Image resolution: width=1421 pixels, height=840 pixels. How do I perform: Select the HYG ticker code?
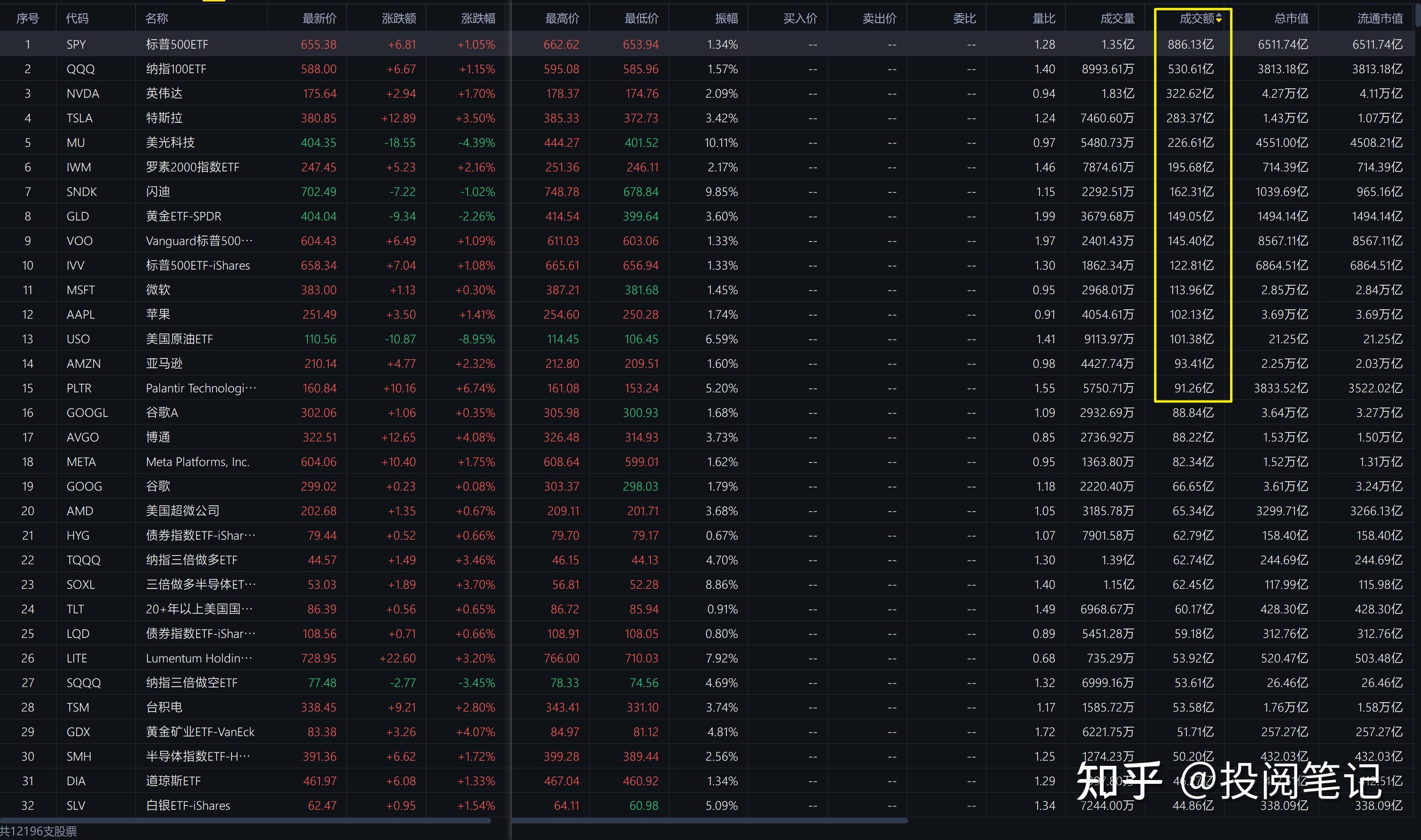pyautogui.click(x=77, y=535)
